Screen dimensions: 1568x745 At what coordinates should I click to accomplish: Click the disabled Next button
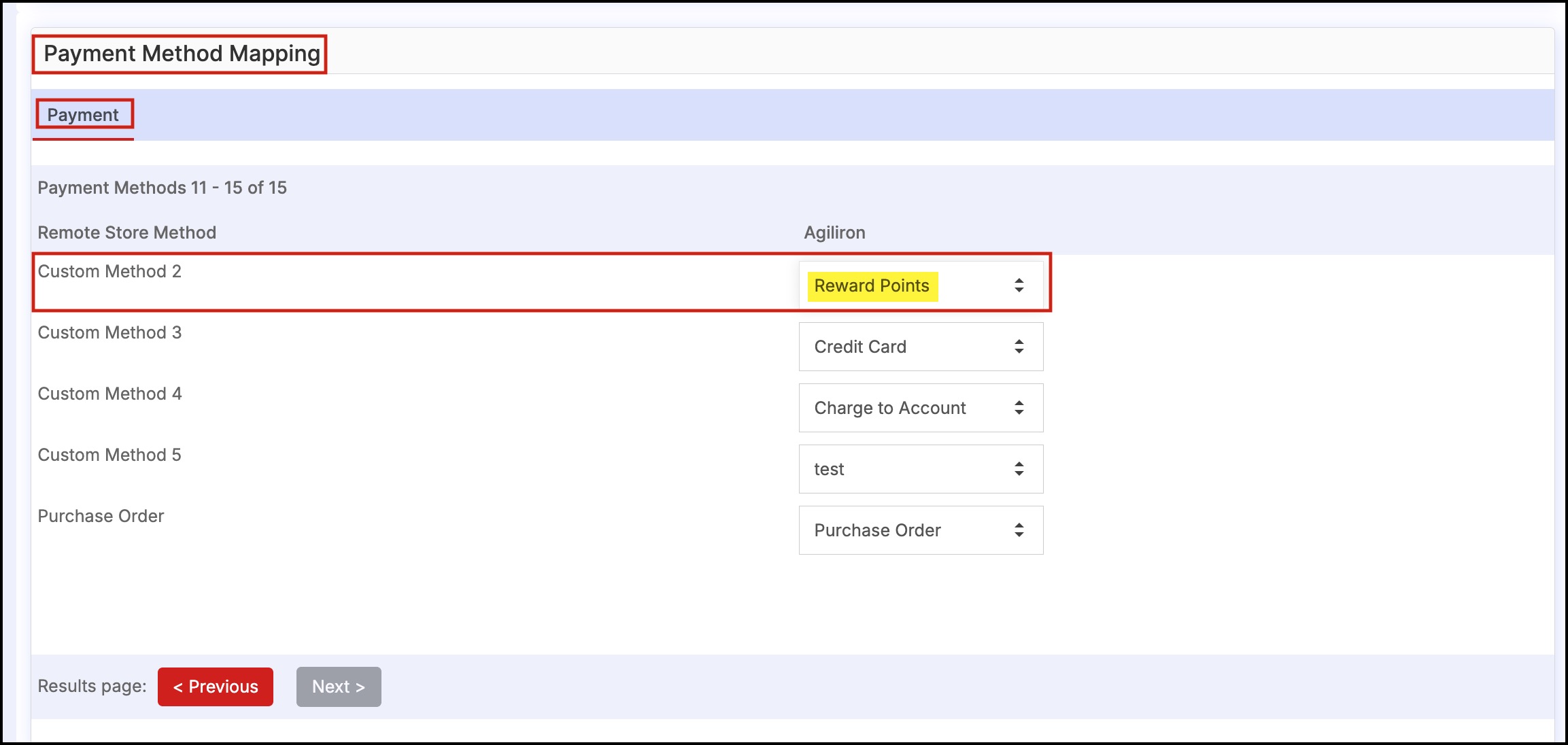(339, 687)
